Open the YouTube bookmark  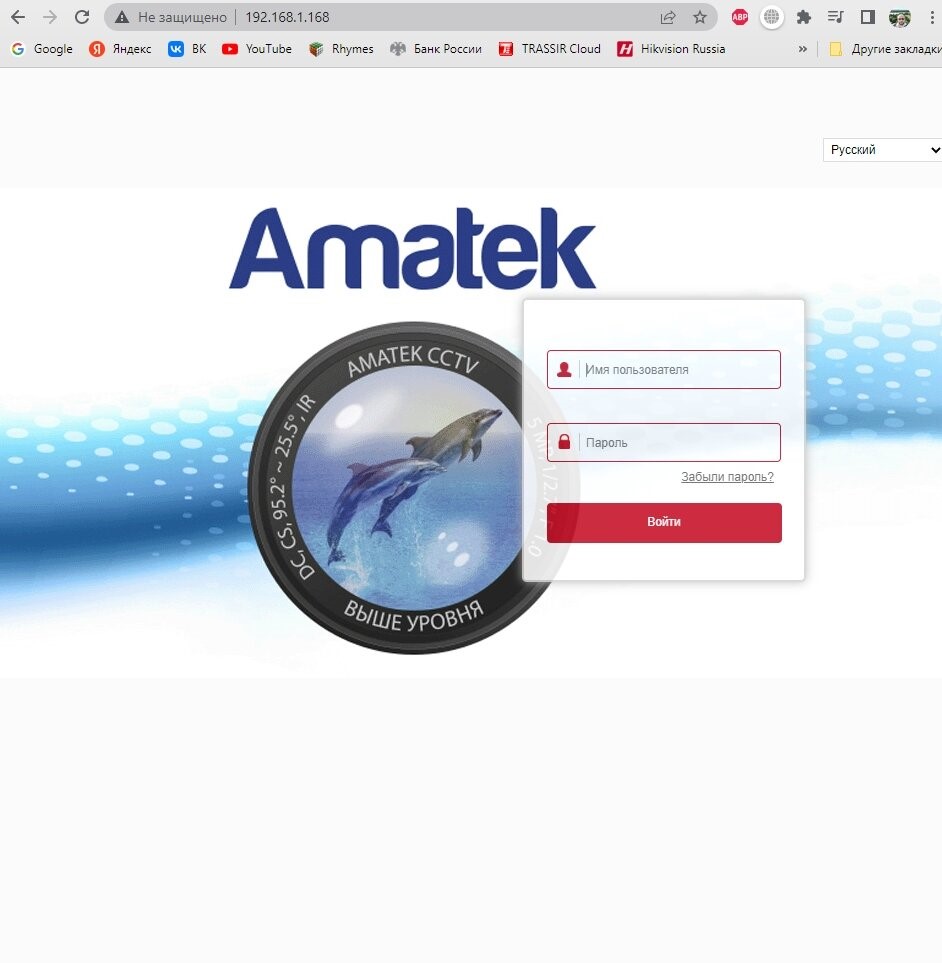point(257,49)
